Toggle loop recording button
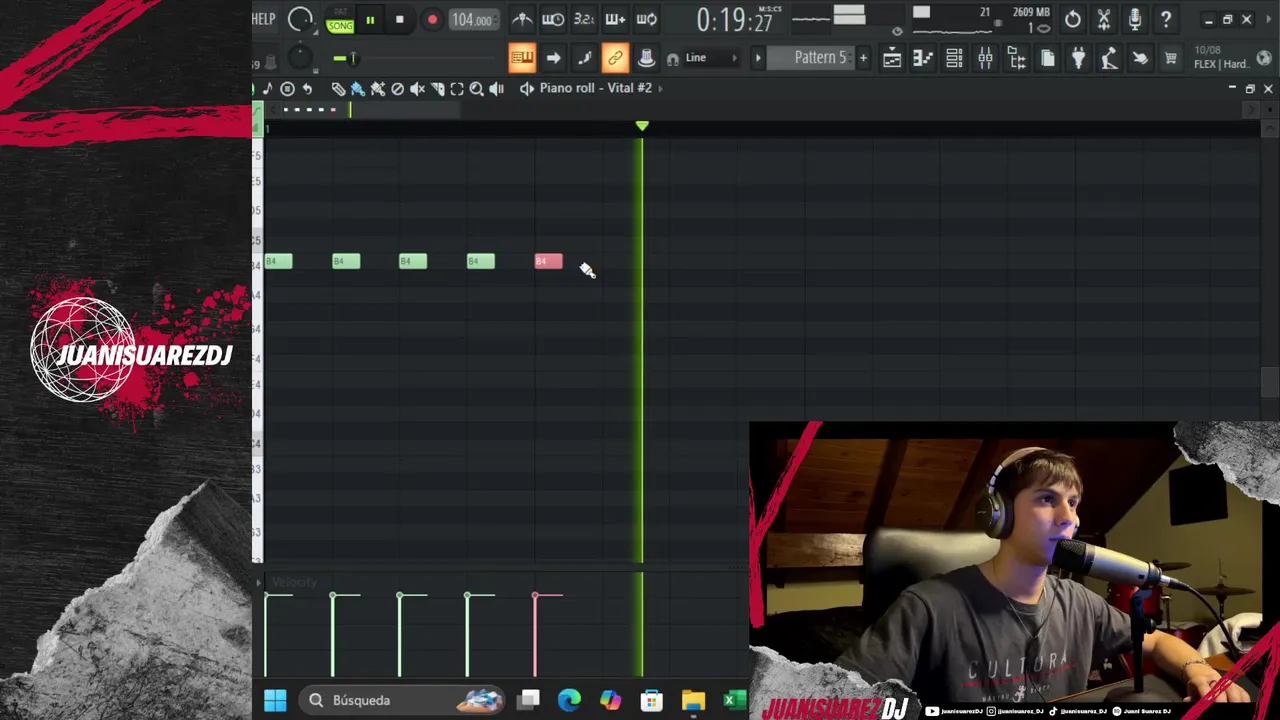The image size is (1280, 720). [x=647, y=19]
